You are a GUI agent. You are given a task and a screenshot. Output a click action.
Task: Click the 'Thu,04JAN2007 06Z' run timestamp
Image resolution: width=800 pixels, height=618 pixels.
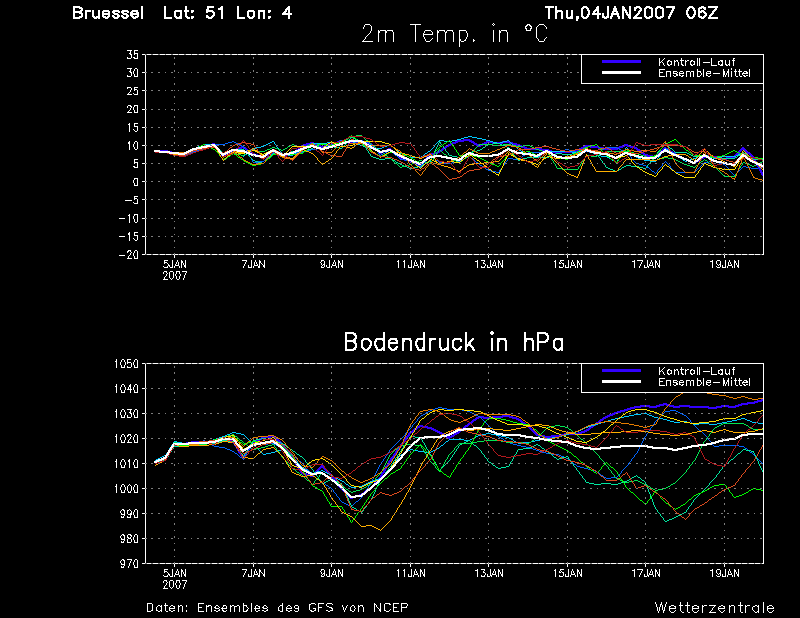(632, 13)
